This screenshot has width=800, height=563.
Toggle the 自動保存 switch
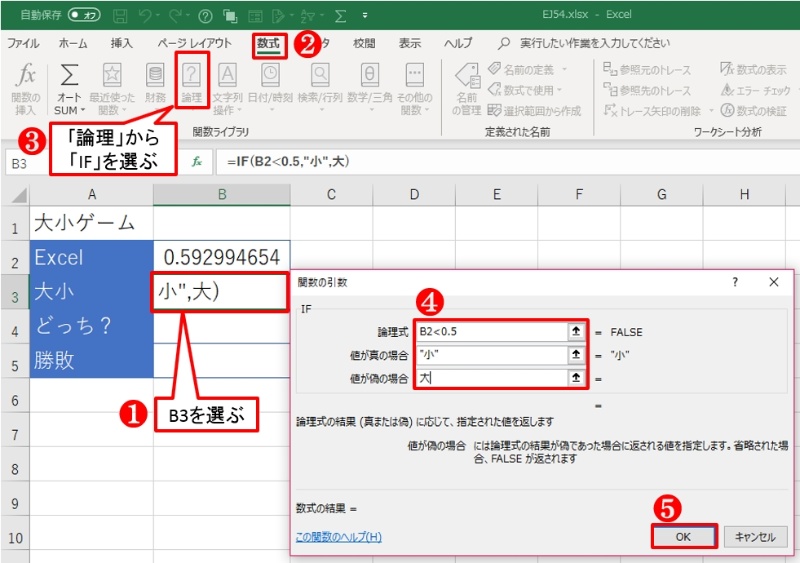[84, 17]
